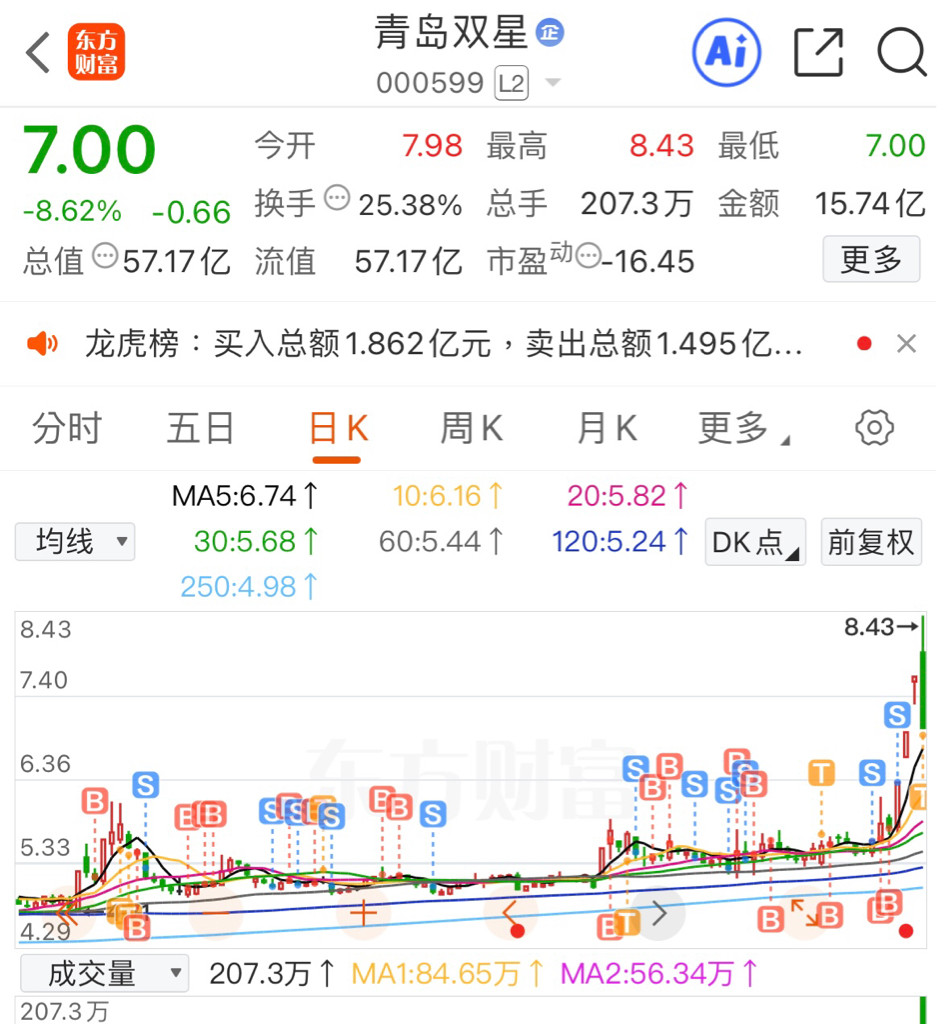937x1024 pixels.
Task: Switch to the 分时 tab
Action: (x=67, y=428)
